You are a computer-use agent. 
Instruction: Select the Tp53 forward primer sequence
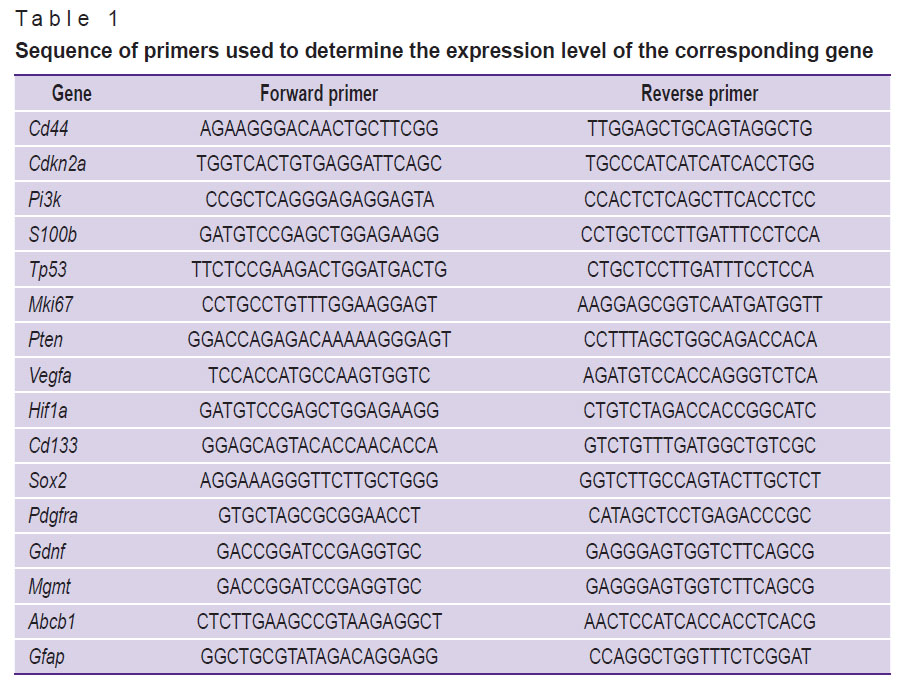coord(319,270)
